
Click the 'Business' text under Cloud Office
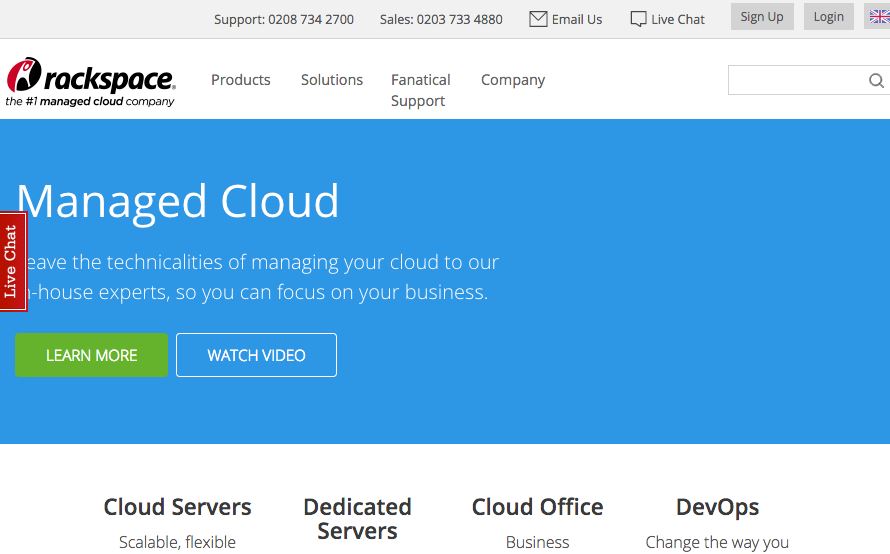[x=537, y=542]
